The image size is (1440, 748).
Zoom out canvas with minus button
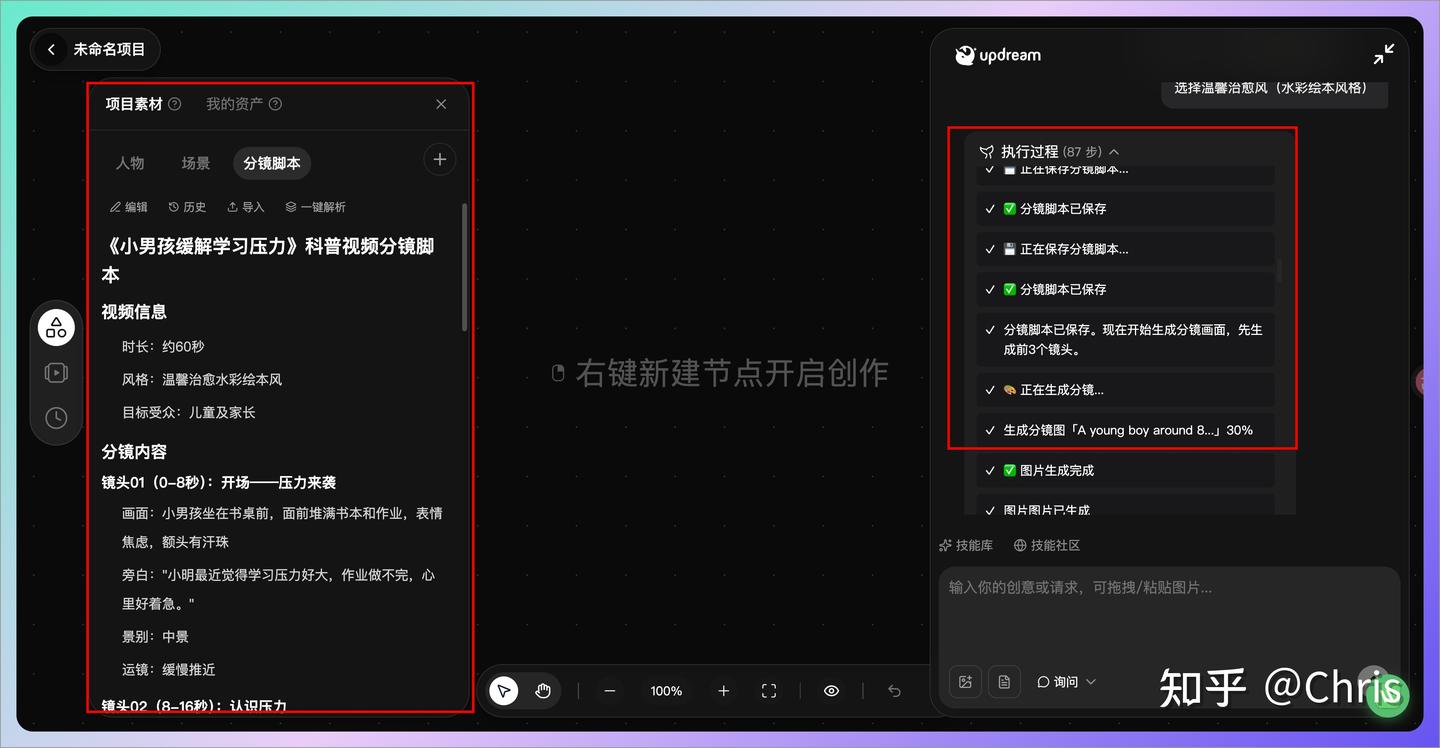[609, 691]
